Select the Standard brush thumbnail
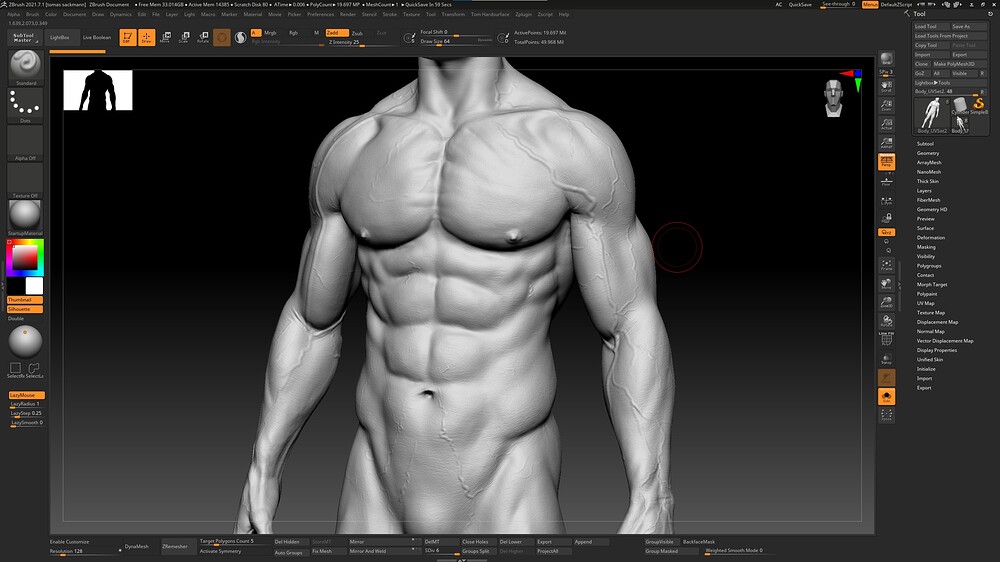 point(26,68)
